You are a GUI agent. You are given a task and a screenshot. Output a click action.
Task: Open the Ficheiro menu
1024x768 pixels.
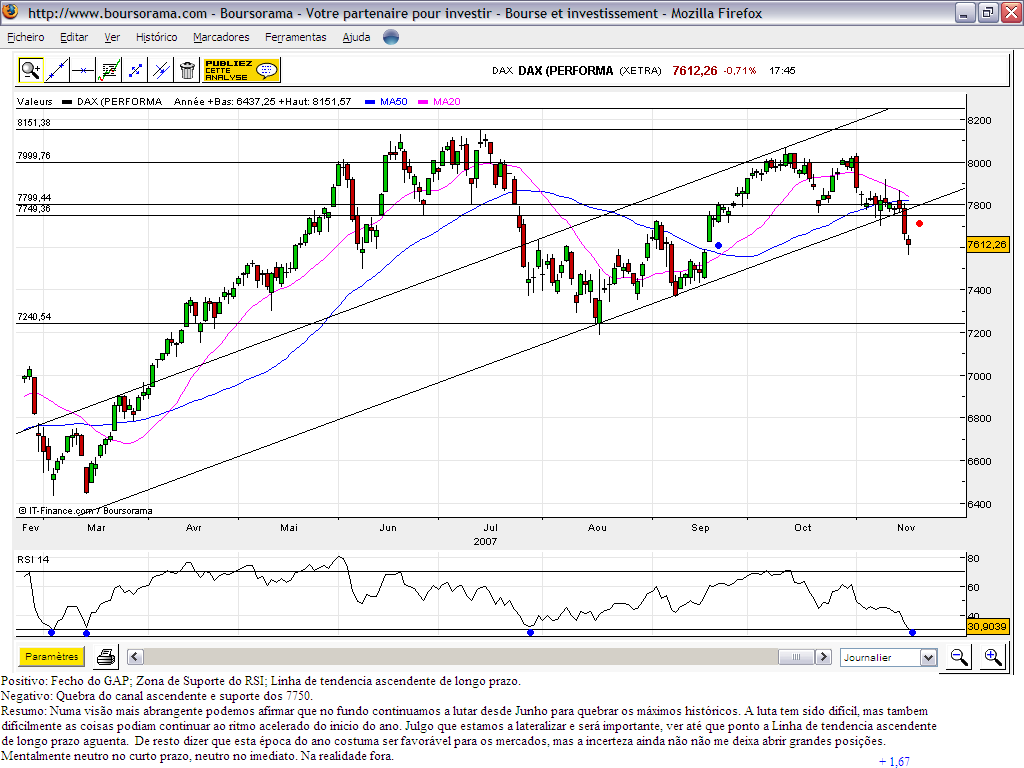25,37
